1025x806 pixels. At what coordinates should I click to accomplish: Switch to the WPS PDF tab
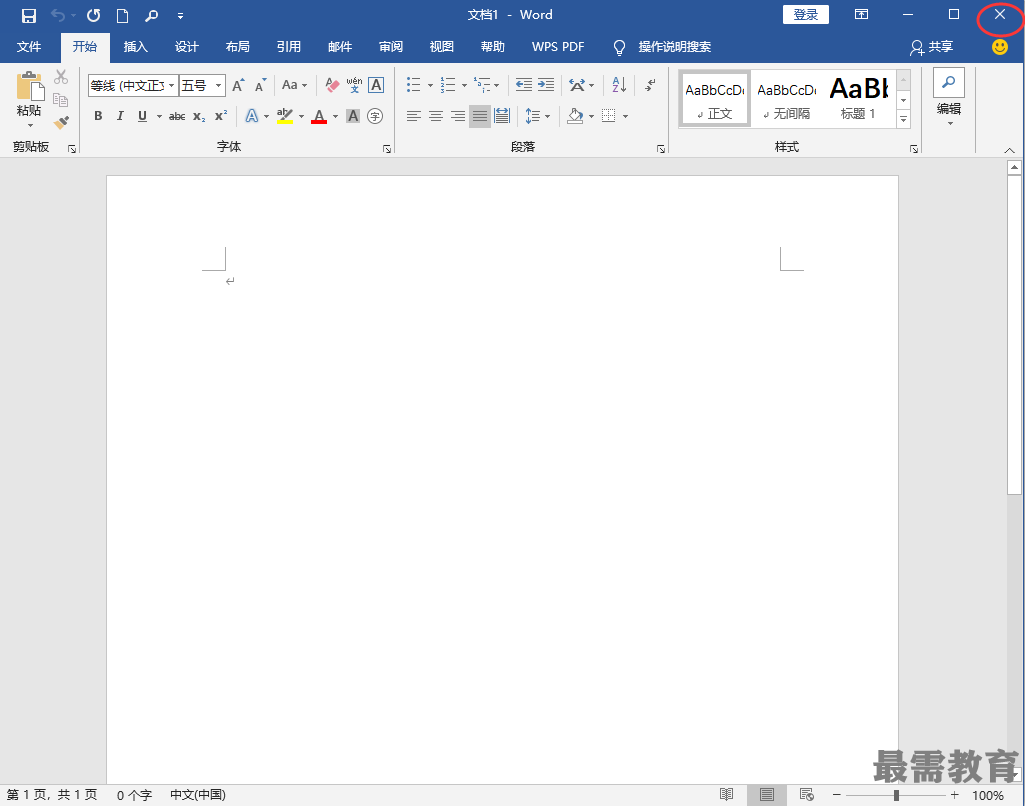point(558,47)
